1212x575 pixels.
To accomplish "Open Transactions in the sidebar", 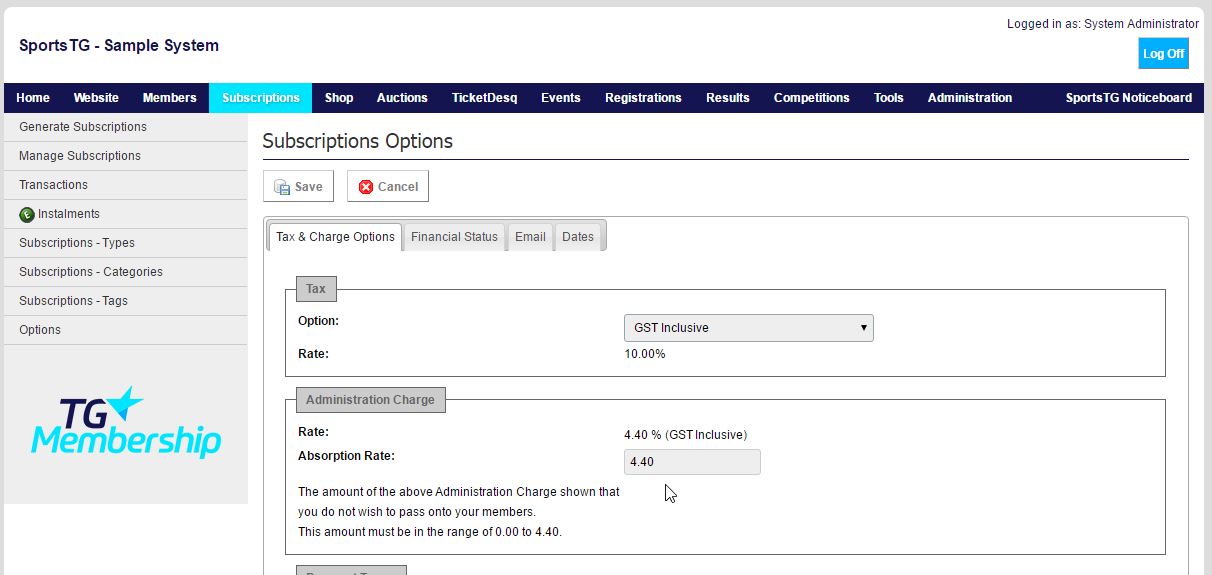I will click(x=126, y=185).
